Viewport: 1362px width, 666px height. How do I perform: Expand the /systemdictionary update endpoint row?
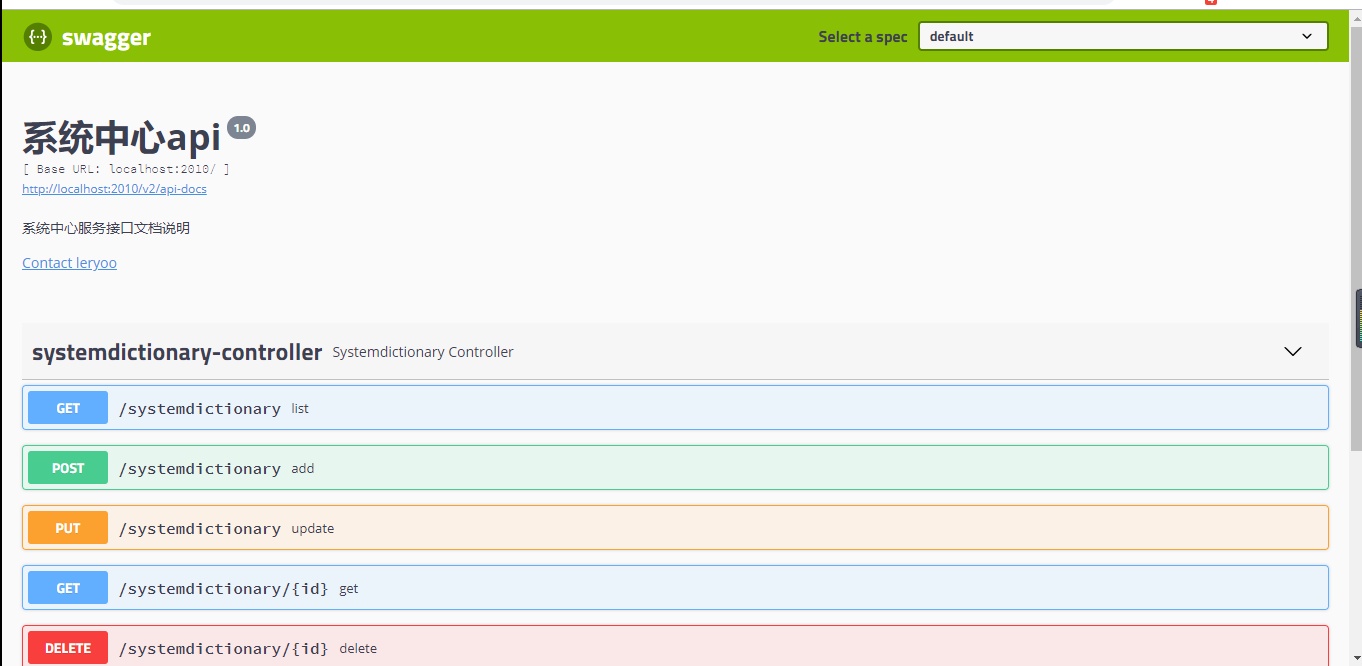(700, 528)
